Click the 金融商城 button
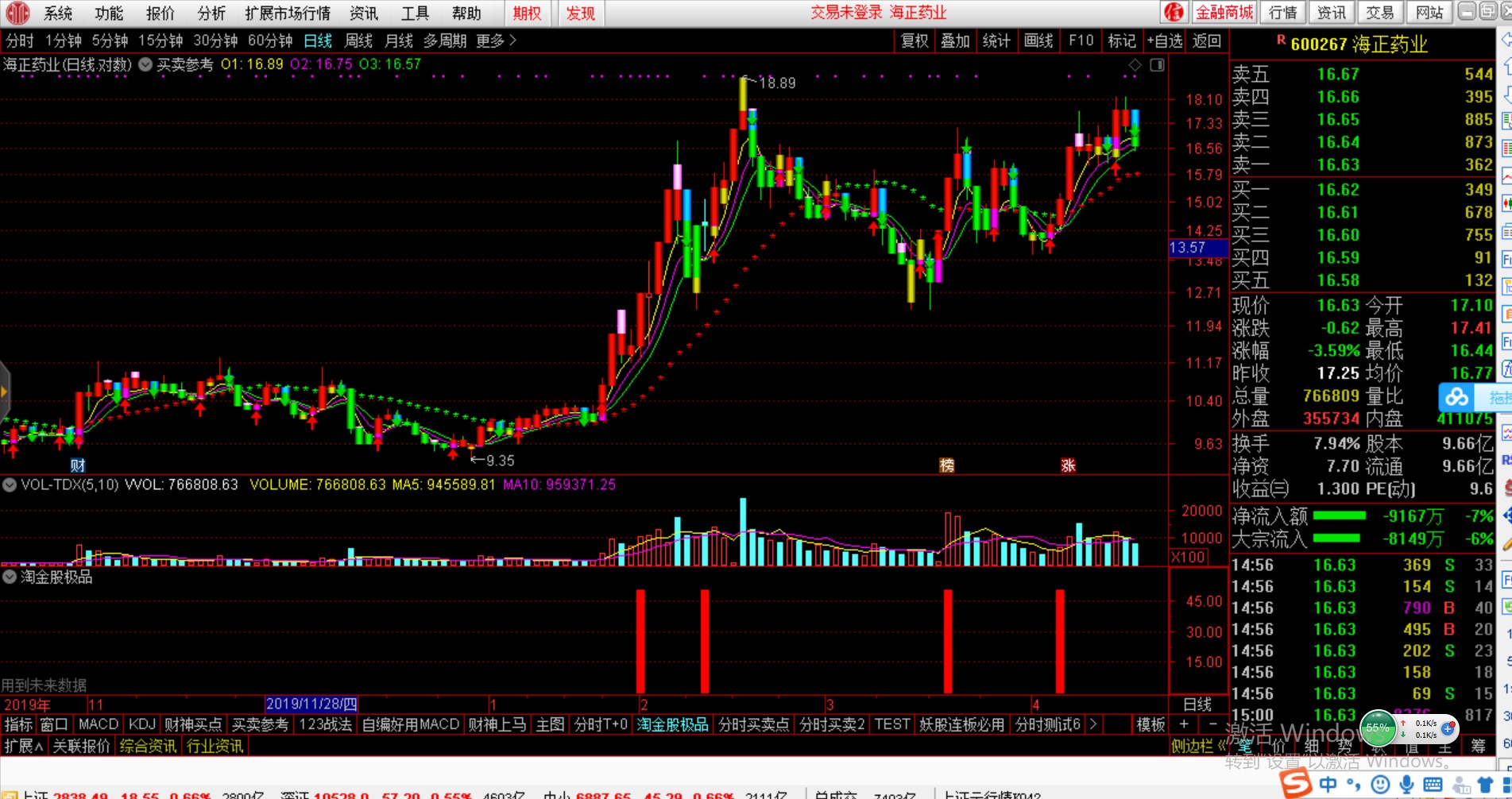The height and width of the screenshot is (799, 1512). coord(1224,12)
